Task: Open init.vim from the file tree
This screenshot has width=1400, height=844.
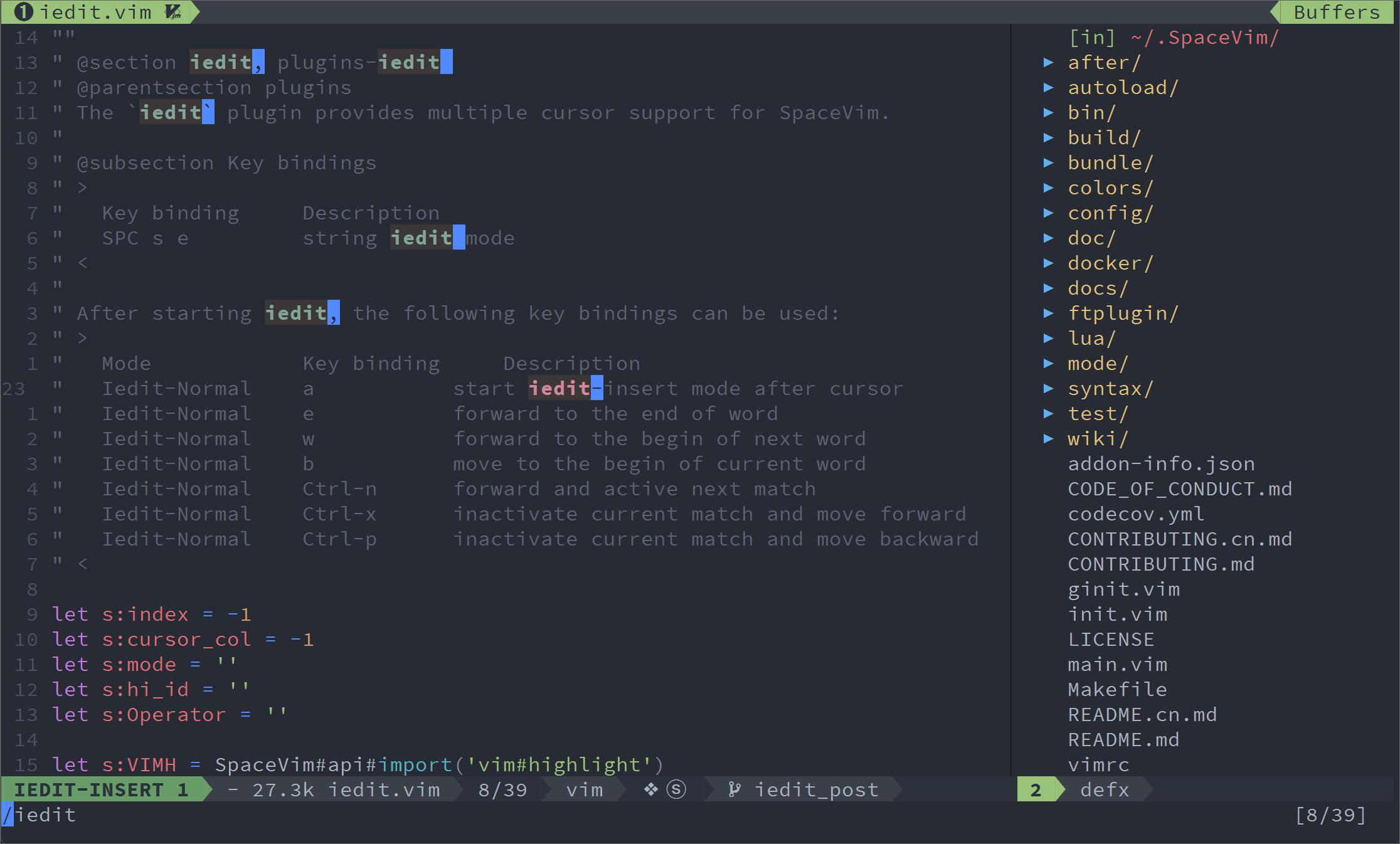Action: 1117,614
